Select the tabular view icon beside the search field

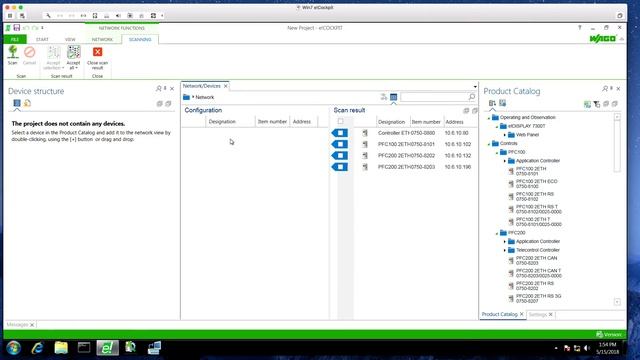tap(393, 97)
